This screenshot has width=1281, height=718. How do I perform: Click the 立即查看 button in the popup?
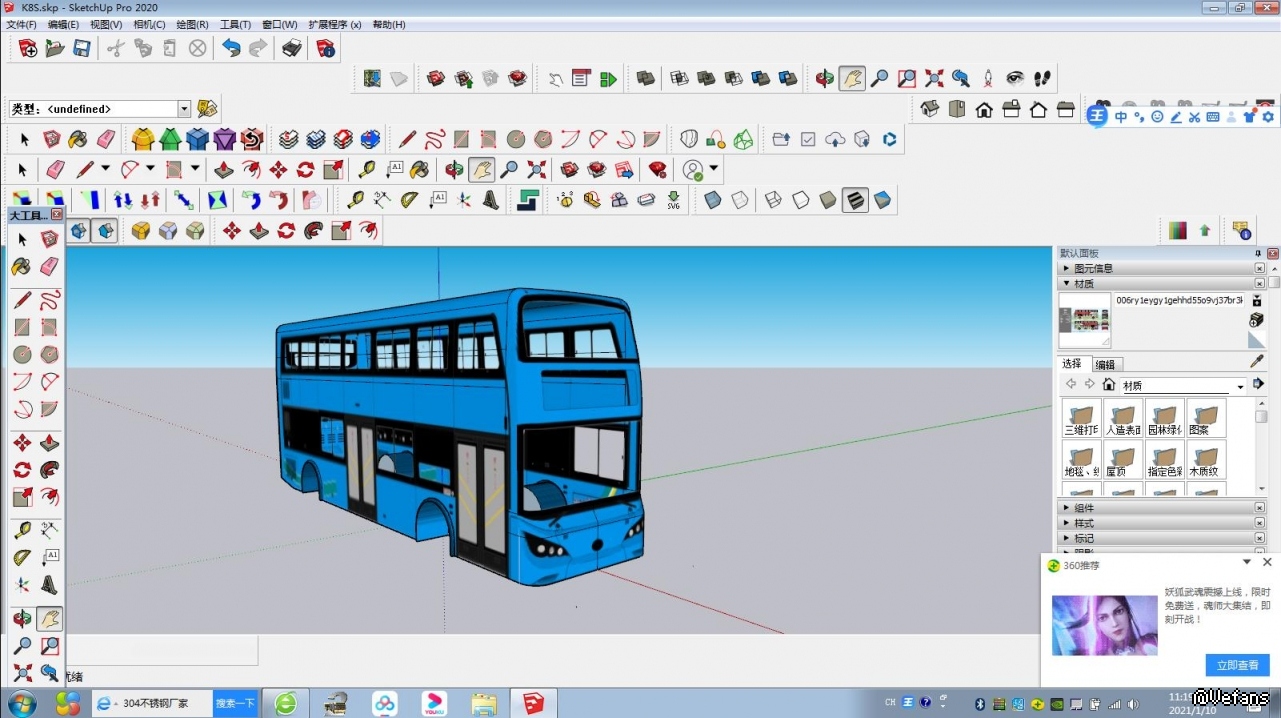[1237, 665]
